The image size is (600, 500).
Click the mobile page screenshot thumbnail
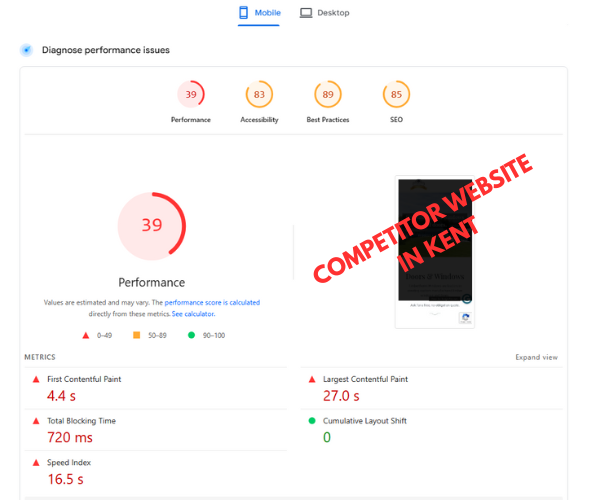click(435, 252)
